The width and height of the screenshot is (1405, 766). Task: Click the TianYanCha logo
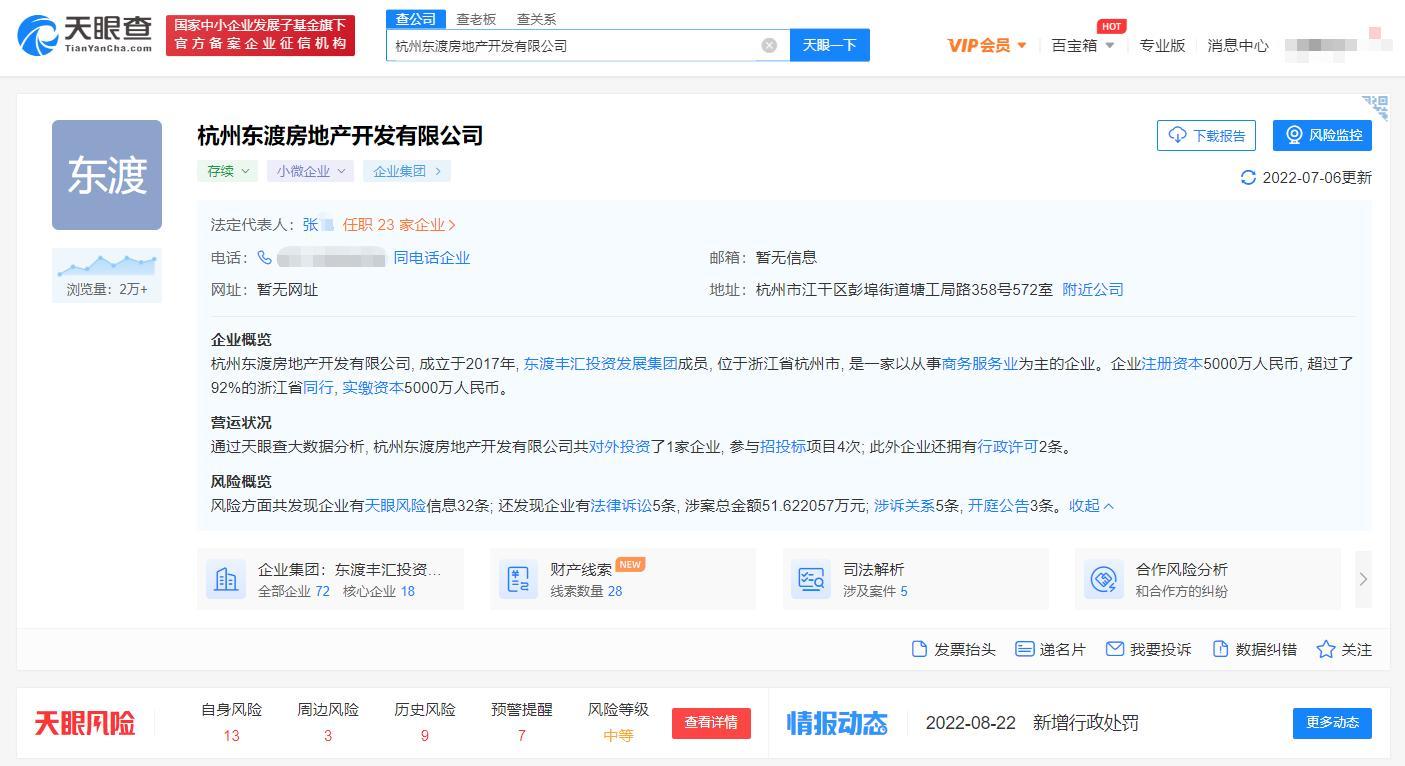(x=85, y=36)
